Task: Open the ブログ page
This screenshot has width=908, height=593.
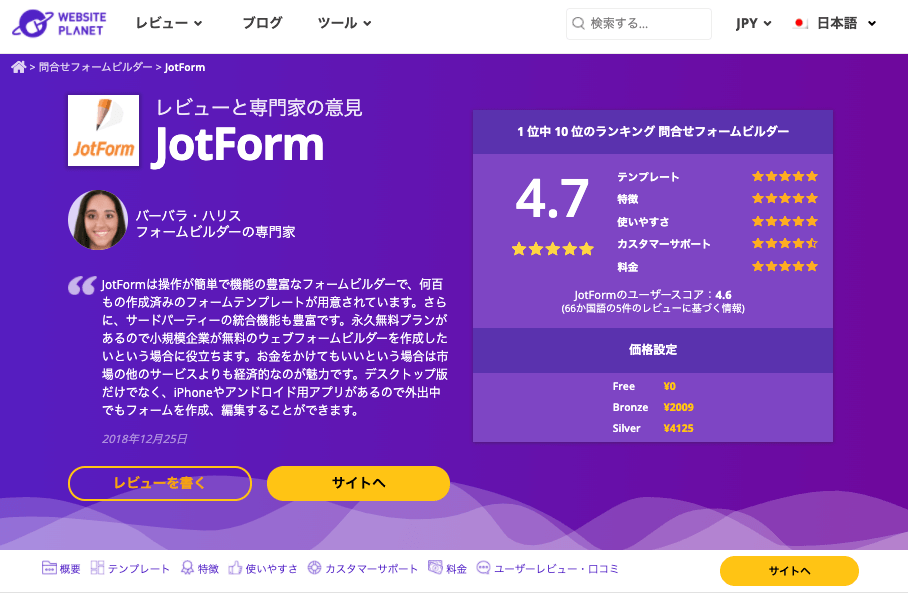Action: (262, 23)
